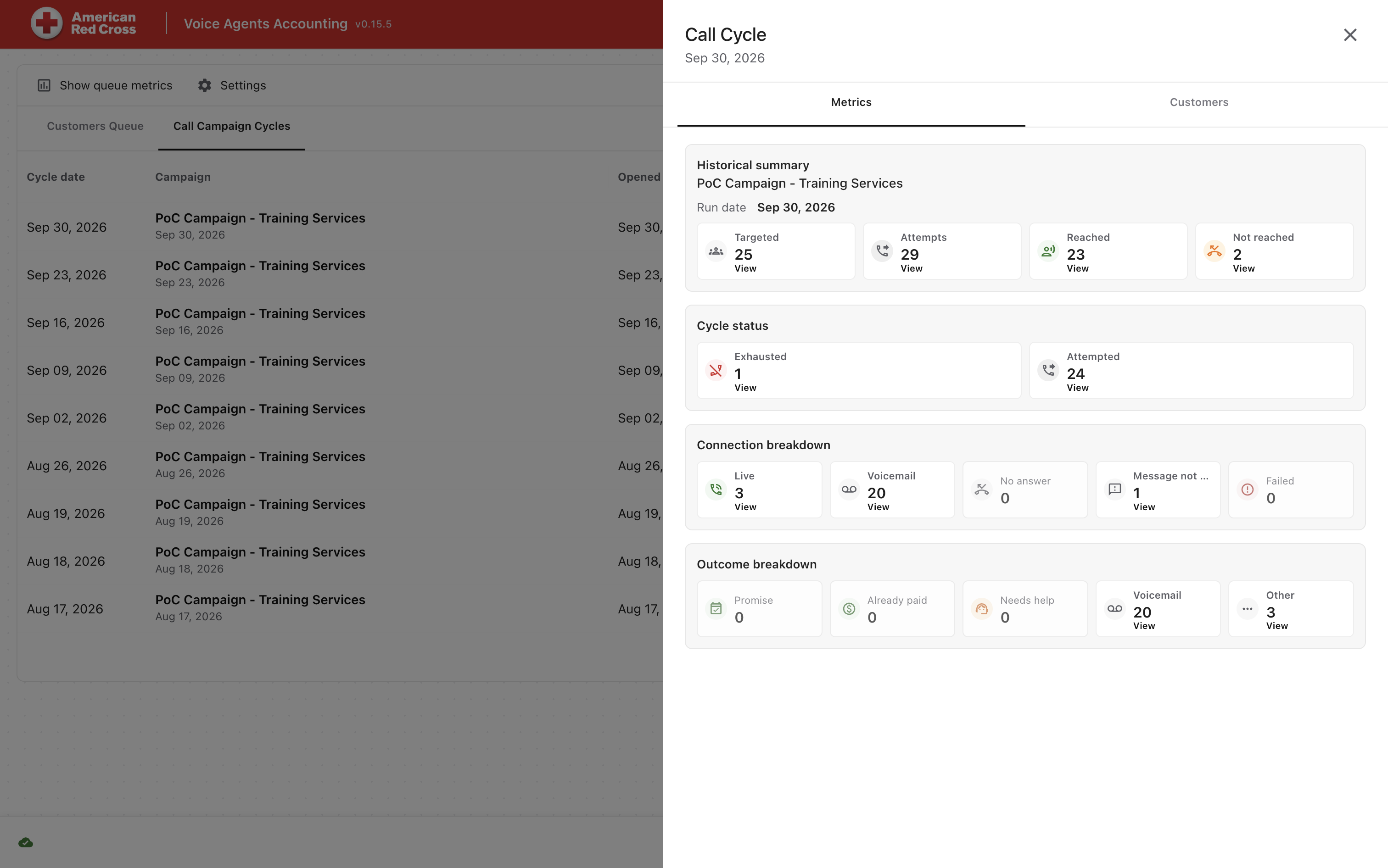Viewport: 1388px width, 868px height.
Task: Switch to the Customers tab
Action: (1199, 103)
